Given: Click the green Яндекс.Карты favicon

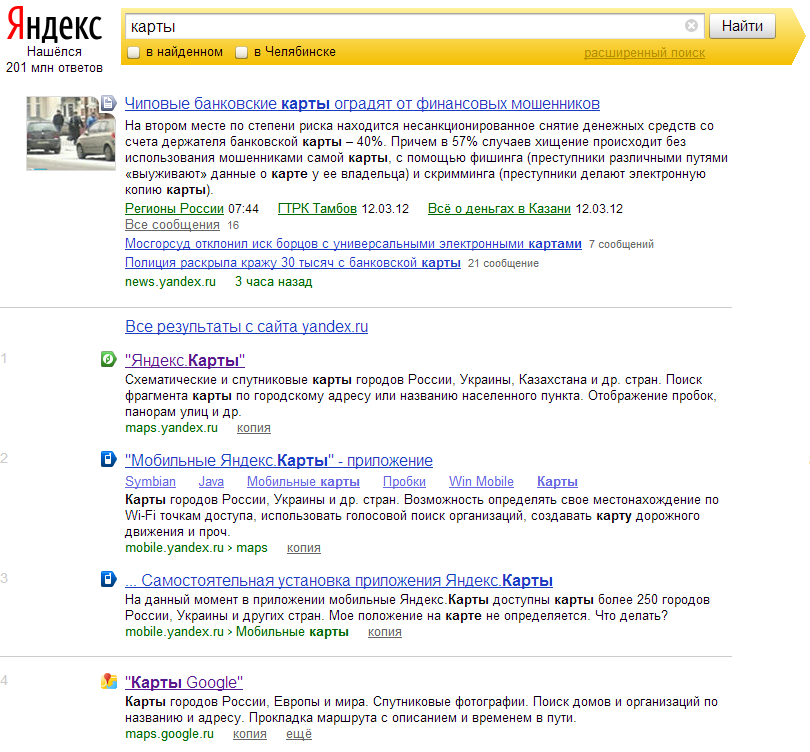Looking at the screenshot, I should (x=108, y=359).
